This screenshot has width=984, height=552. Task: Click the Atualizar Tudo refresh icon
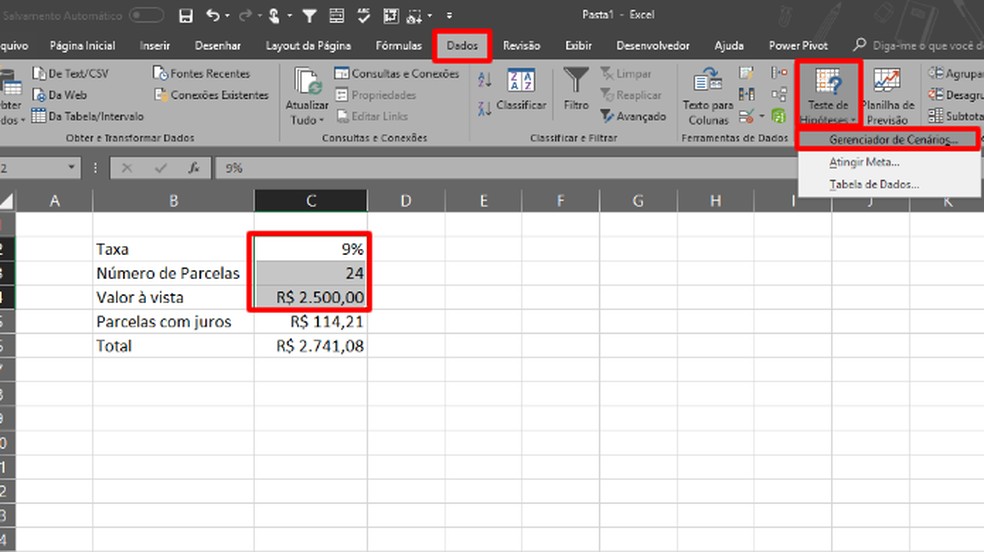307,82
